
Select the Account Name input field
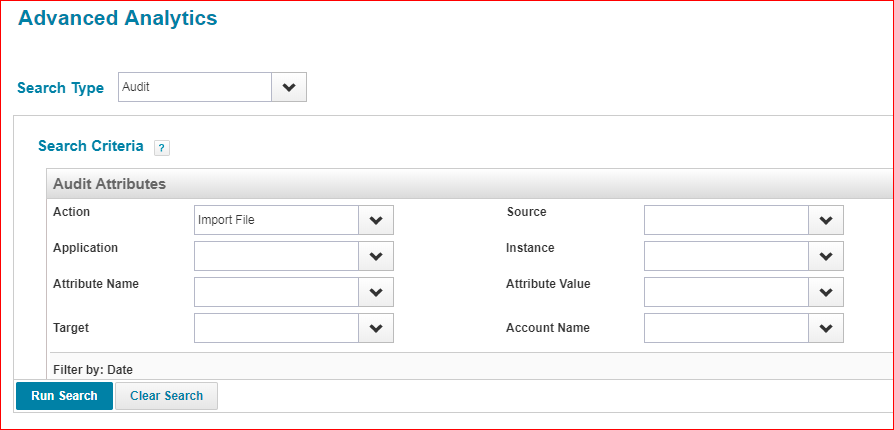726,328
